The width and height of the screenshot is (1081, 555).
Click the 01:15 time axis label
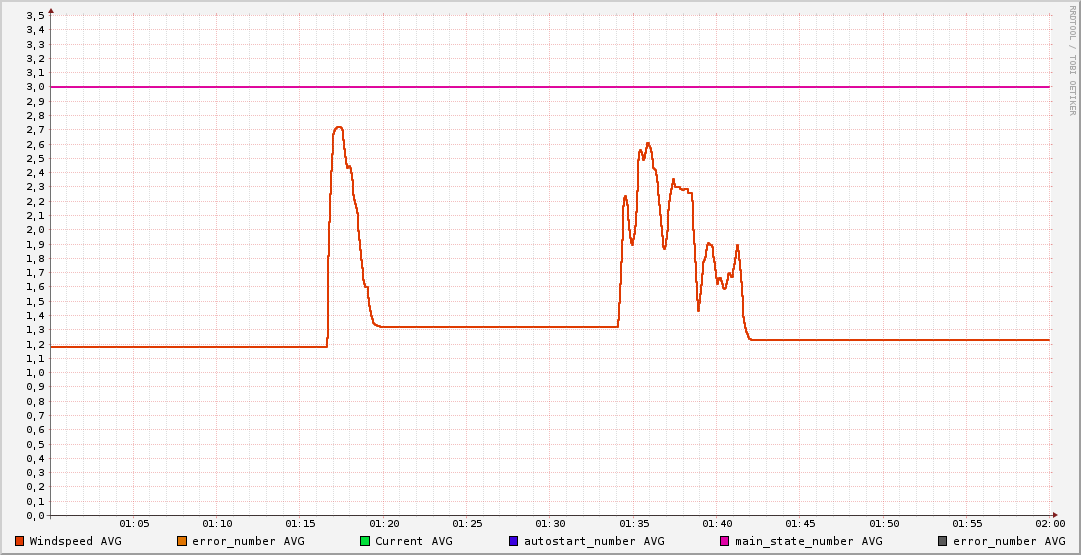(301, 525)
